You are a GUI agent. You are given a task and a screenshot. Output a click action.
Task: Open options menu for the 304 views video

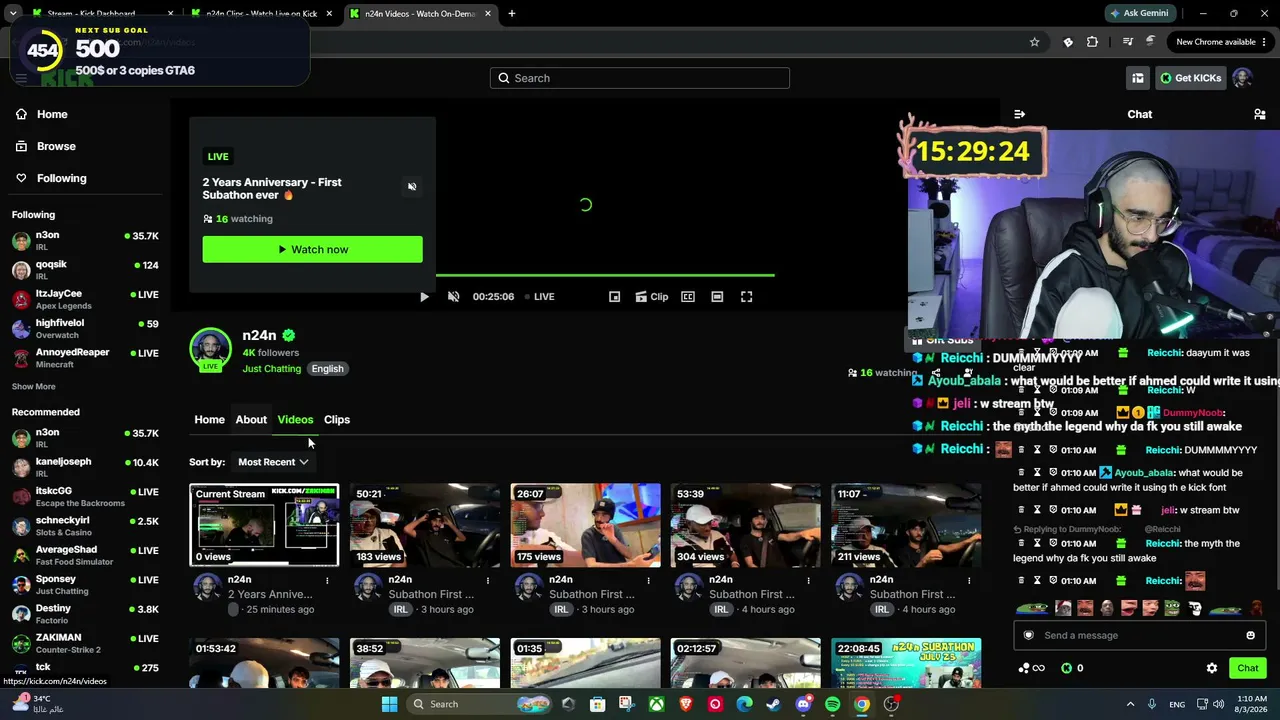(808, 580)
